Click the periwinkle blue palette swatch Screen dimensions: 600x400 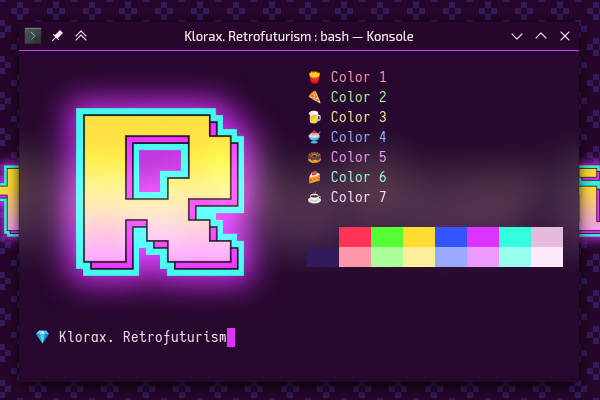451,257
